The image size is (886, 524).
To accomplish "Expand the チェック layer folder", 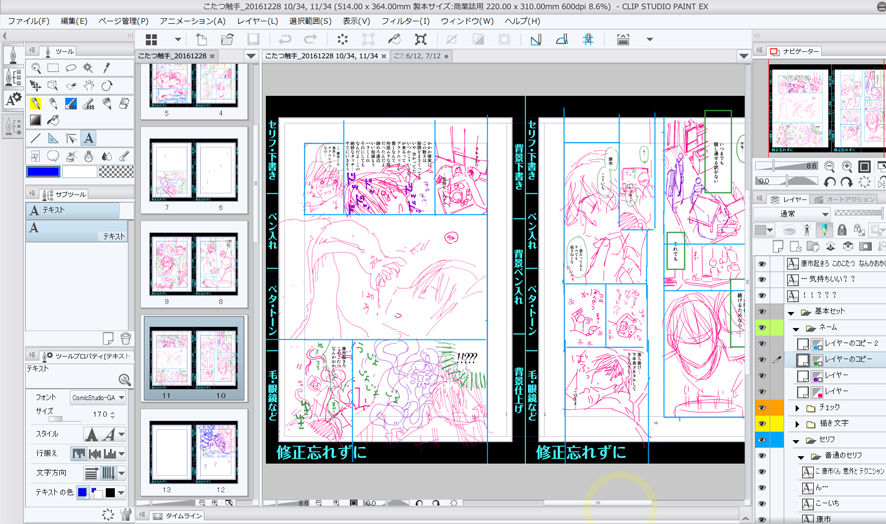I will coord(797,408).
